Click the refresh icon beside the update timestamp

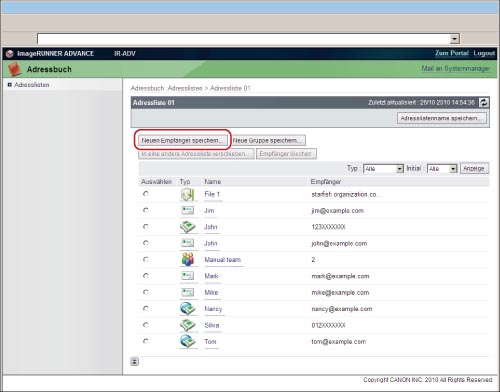[x=484, y=103]
